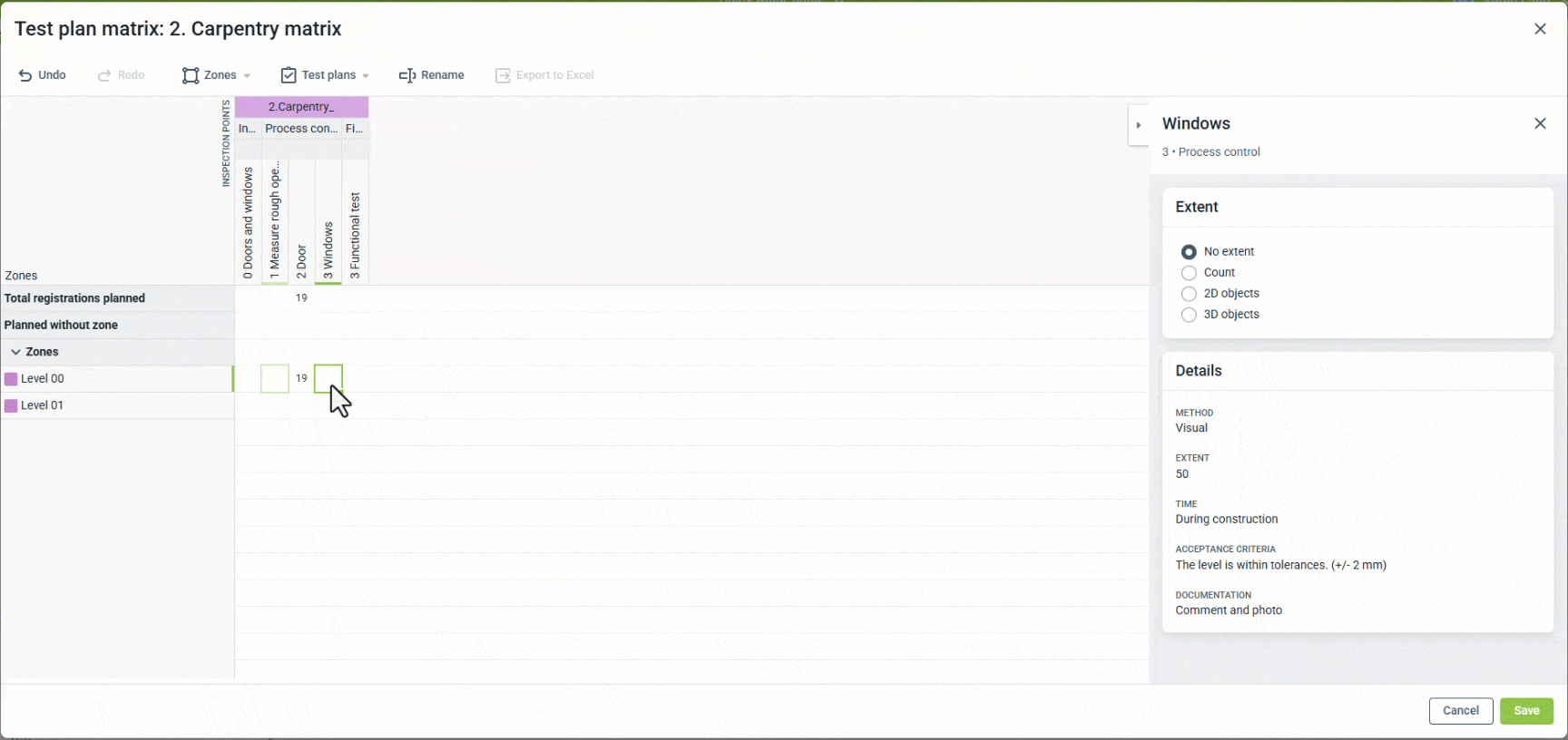Collapse the side panel with arrow
The width and height of the screenshot is (1568, 740).
tap(1139, 125)
